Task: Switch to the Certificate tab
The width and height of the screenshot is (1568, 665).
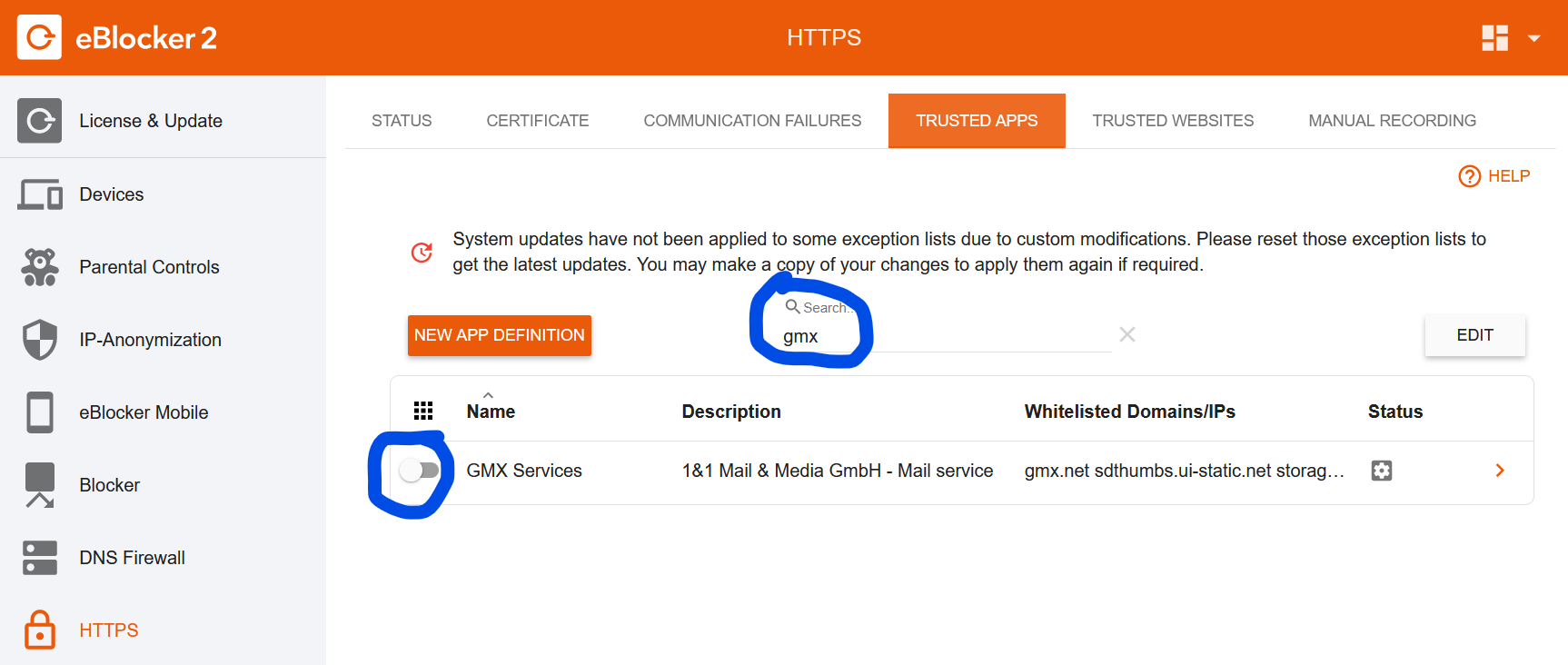Action: pos(538,121)
